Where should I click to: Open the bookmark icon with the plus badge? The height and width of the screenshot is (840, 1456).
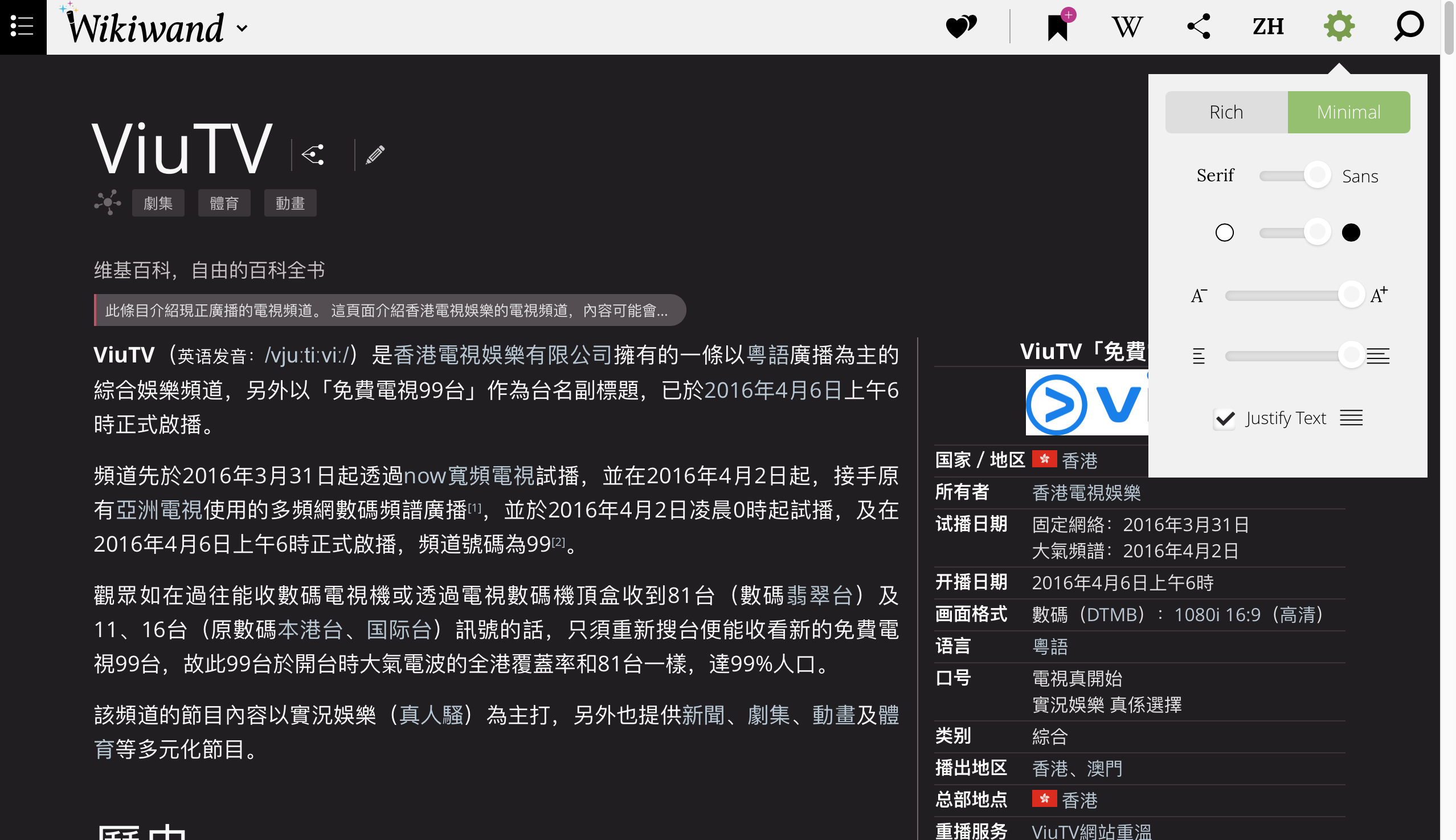click(1058, 27)
